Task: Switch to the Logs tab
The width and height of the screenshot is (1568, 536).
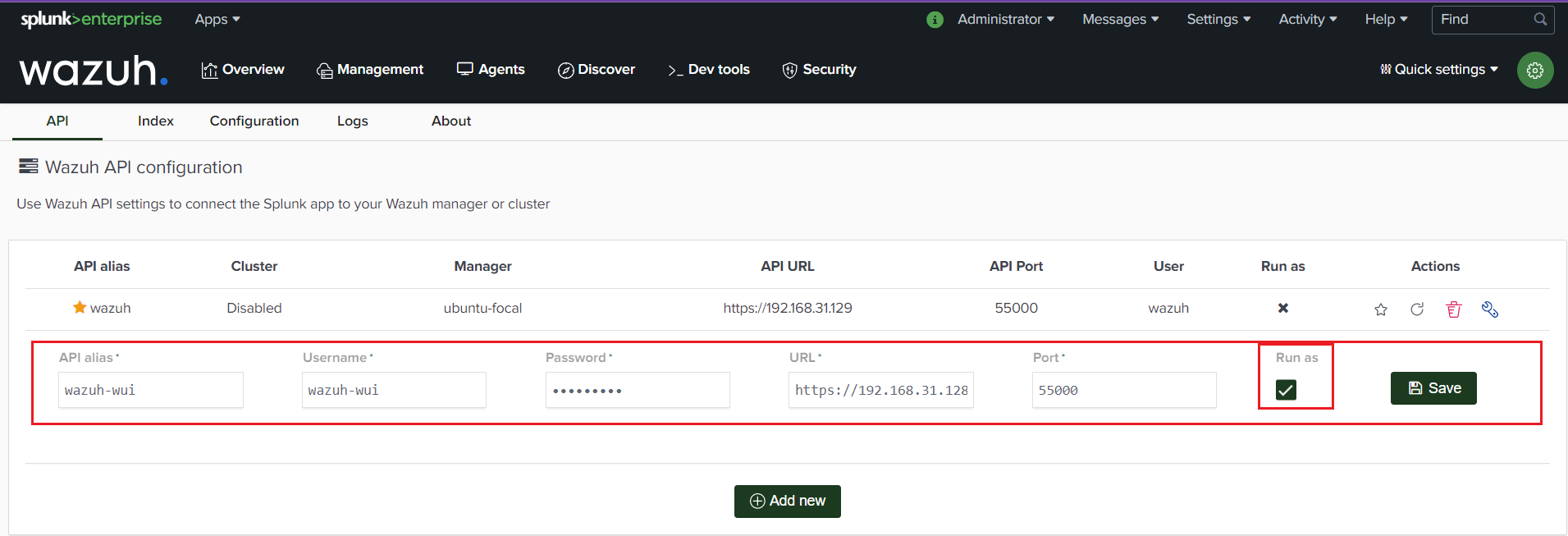Action: click(x=353, y=121)
